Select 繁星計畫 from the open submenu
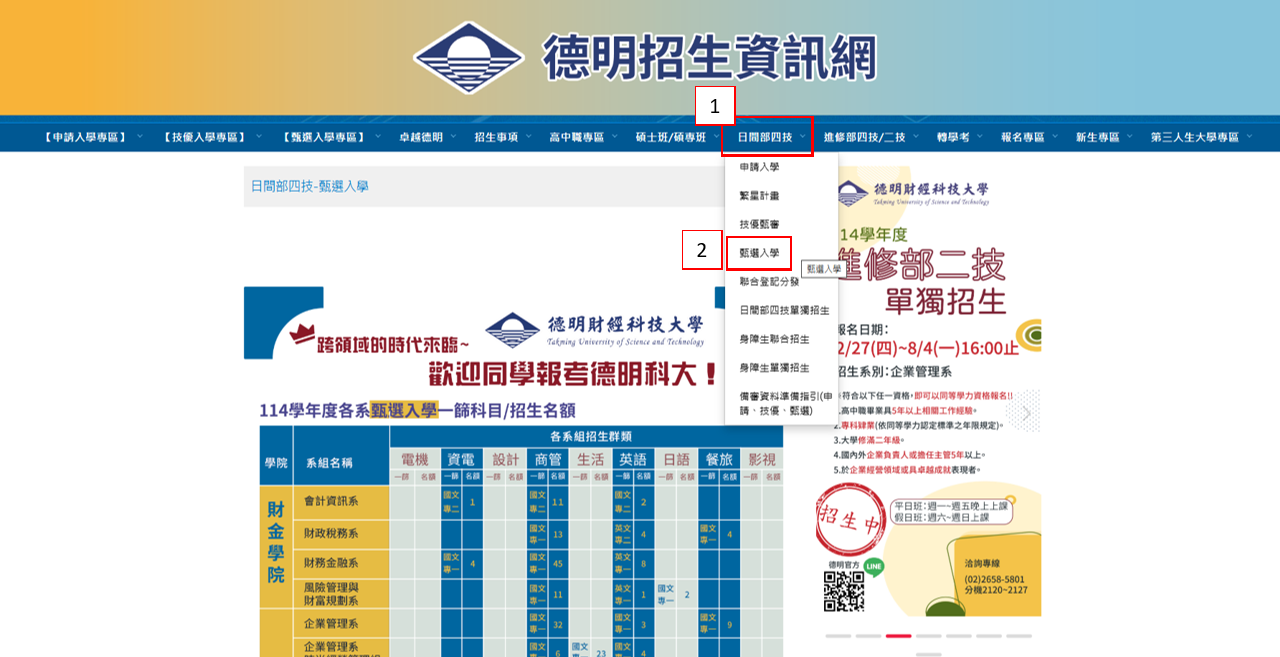The height and width of the screenshot is (657, 1280). click(x=759, y=196)
